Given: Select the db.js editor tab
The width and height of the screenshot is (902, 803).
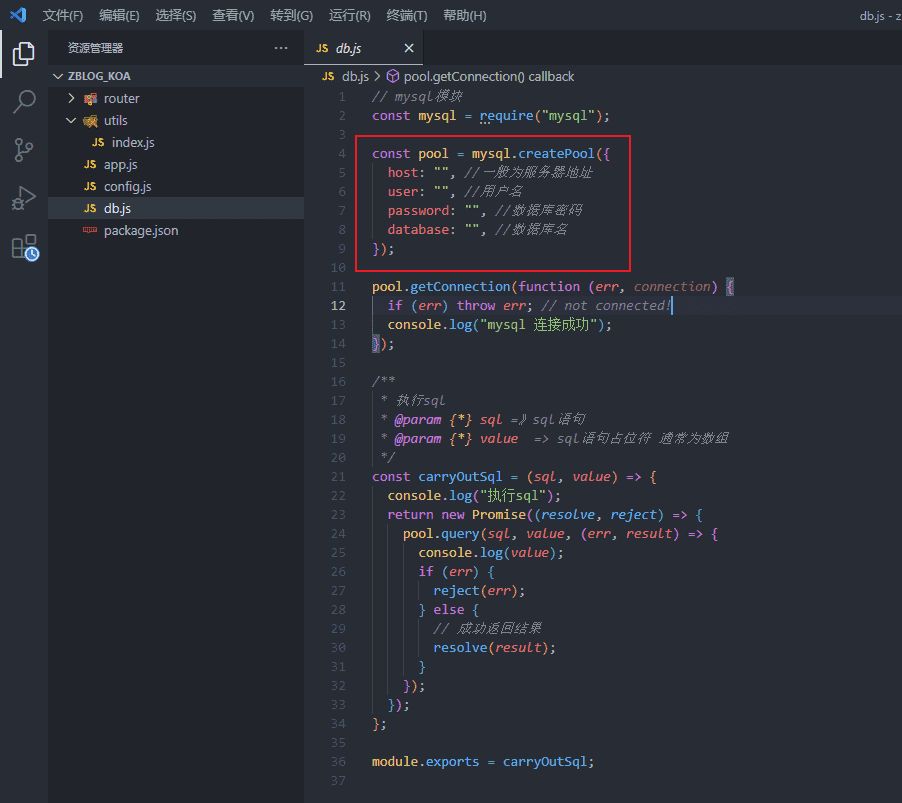Looking at the screenshot, I should 364,48.
